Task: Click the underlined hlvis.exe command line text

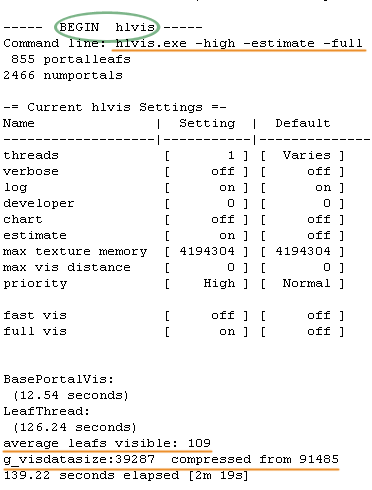Action: (239, 43)
